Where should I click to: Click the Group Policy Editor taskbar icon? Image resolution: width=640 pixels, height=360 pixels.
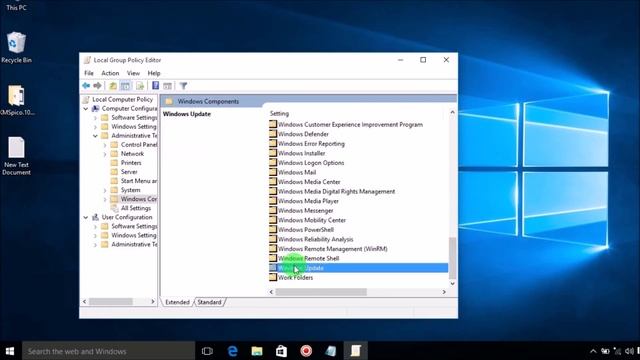pyautogui.click(x=356, y=351)
